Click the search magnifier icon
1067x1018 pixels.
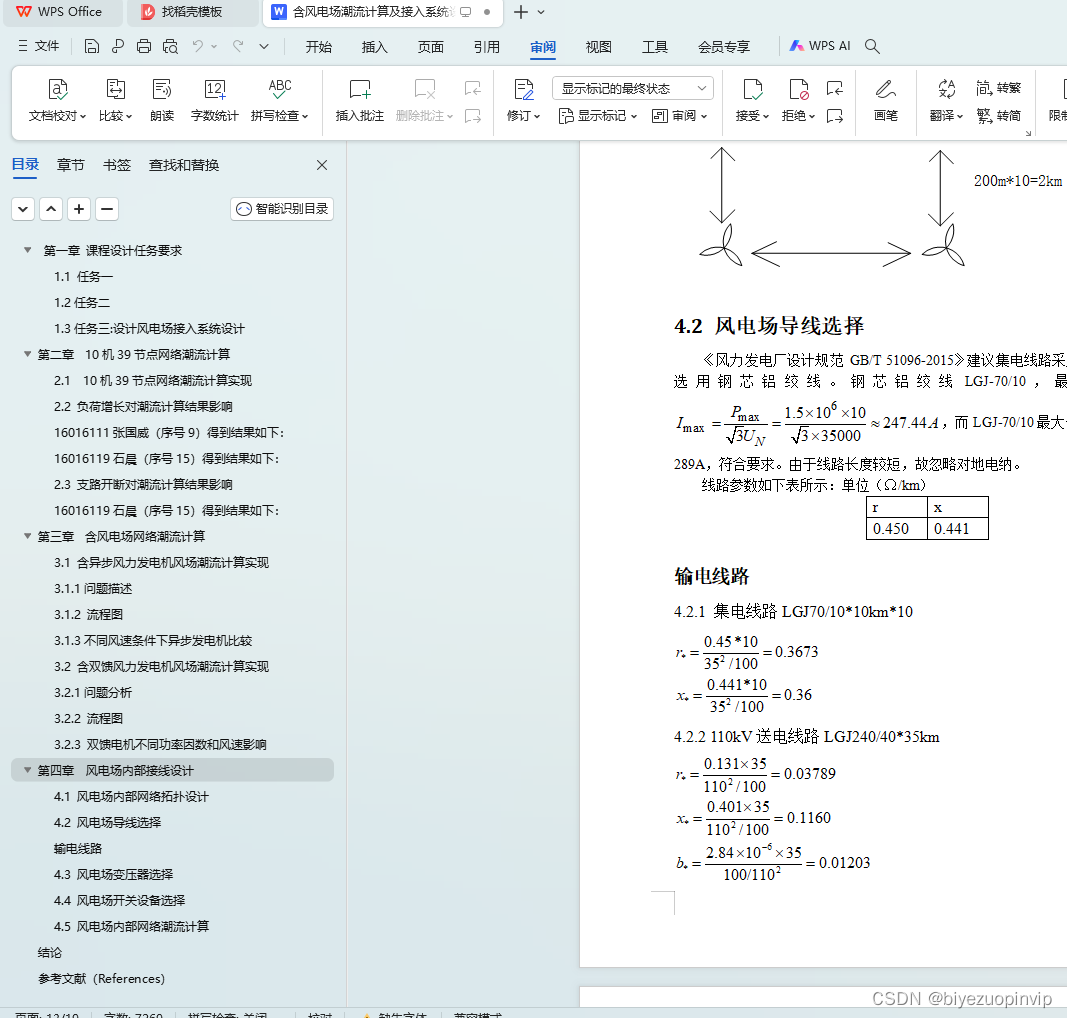(872, 46)
